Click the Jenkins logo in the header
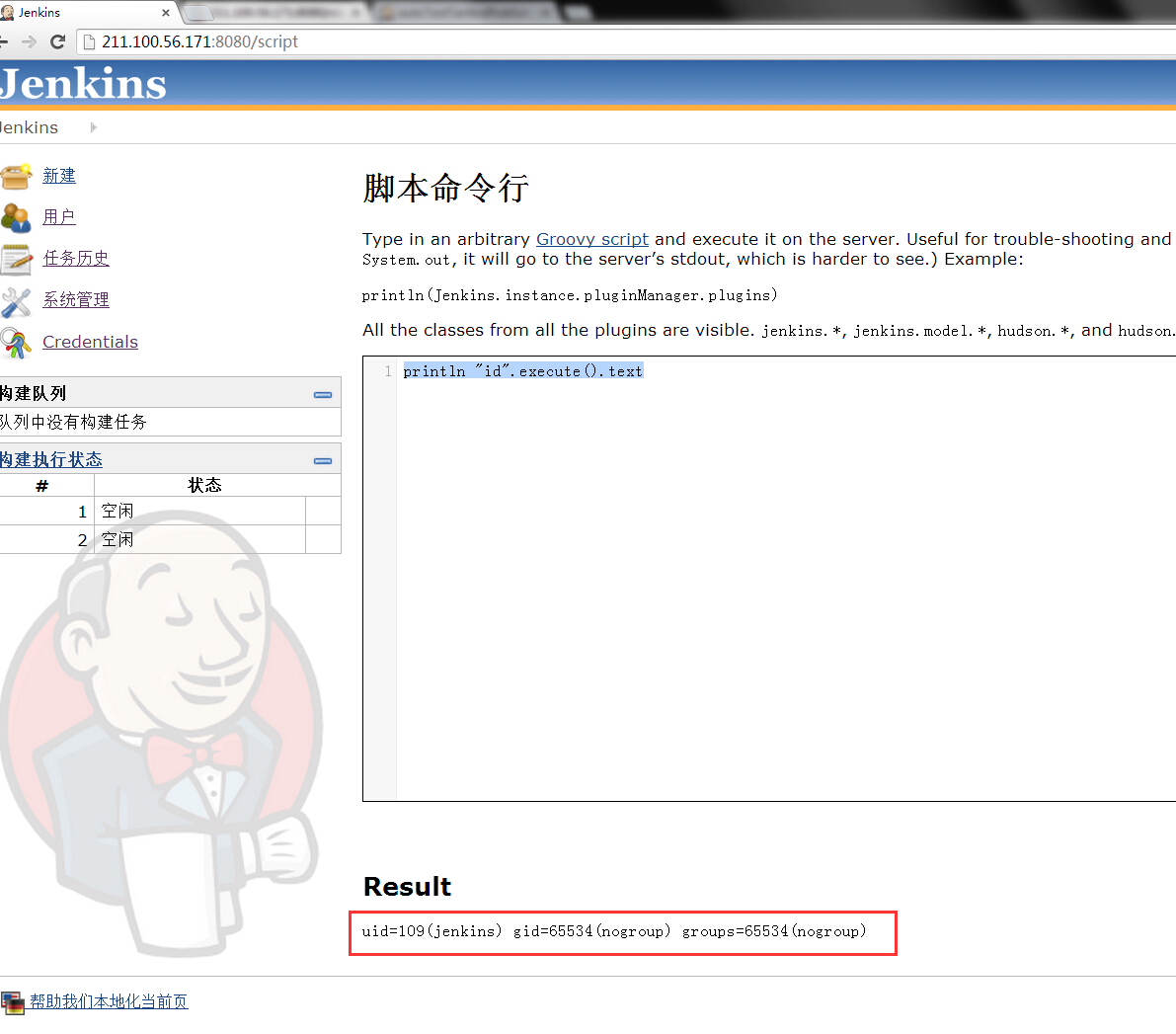Screen dimensions: 1176x1034 (x=83, y=83)
